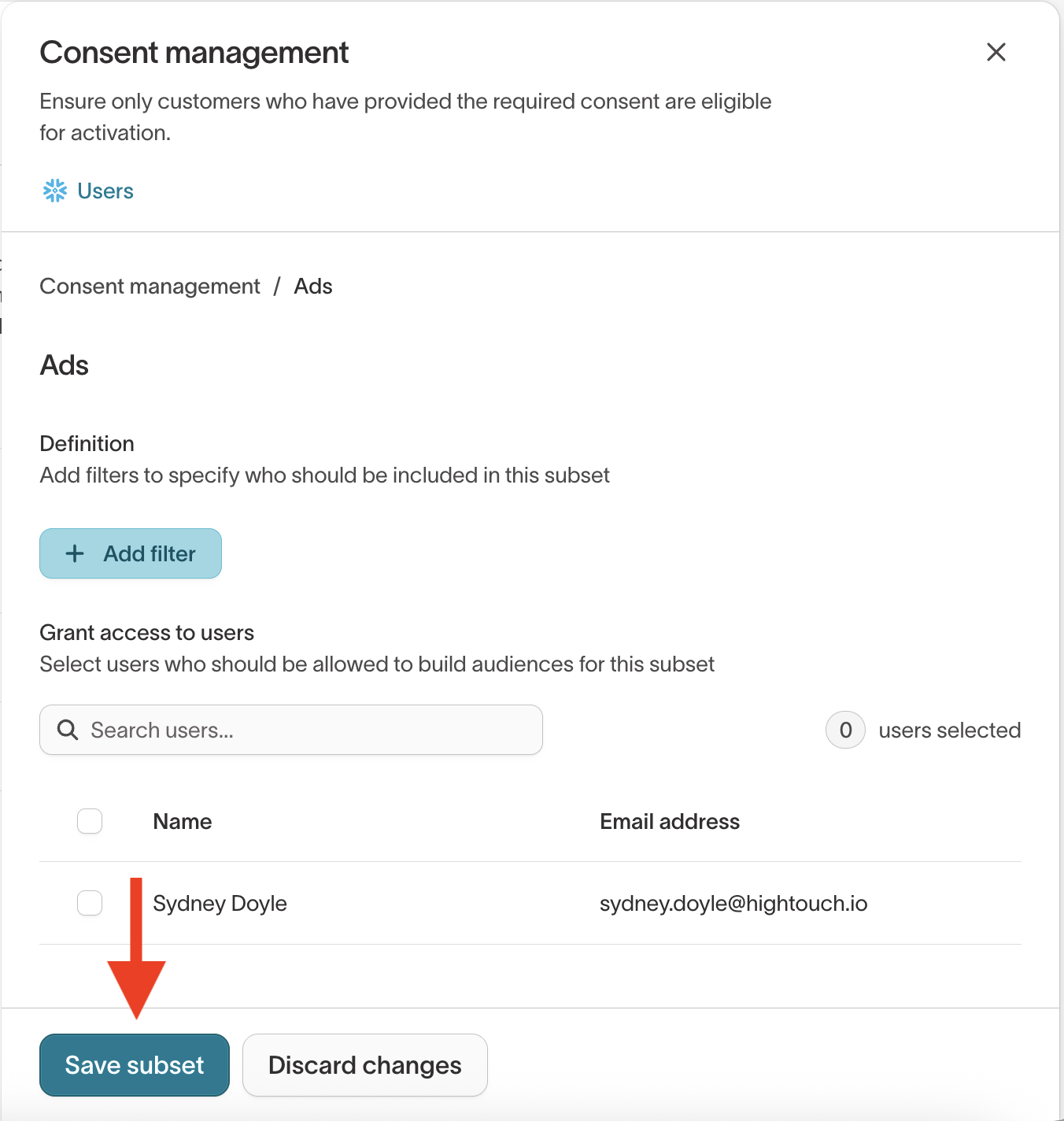Click the 0 users selected badge
Screen dimensions: 1064x1121
coord(845,730)
